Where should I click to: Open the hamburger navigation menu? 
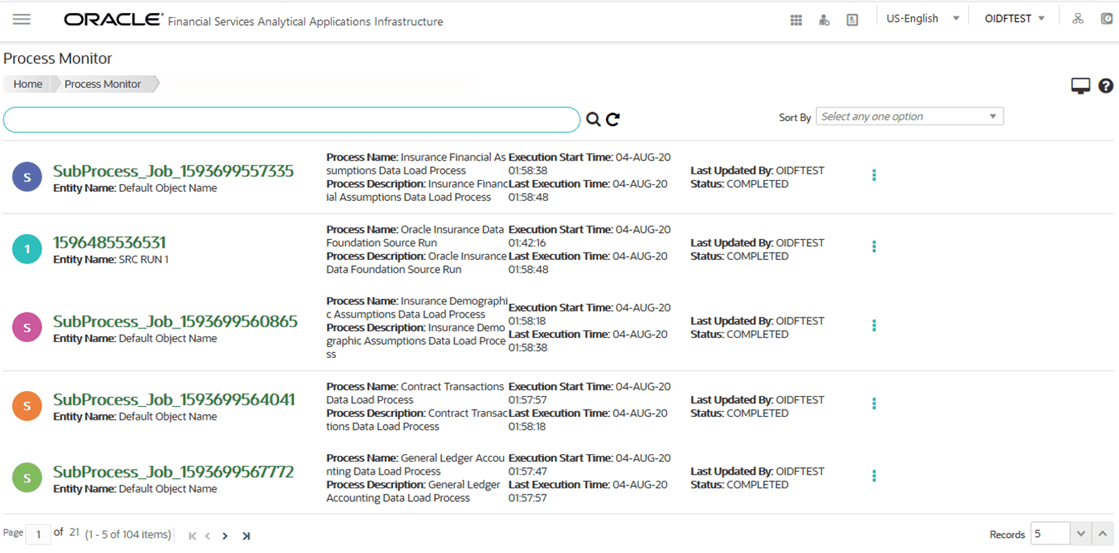coord(21,19)
